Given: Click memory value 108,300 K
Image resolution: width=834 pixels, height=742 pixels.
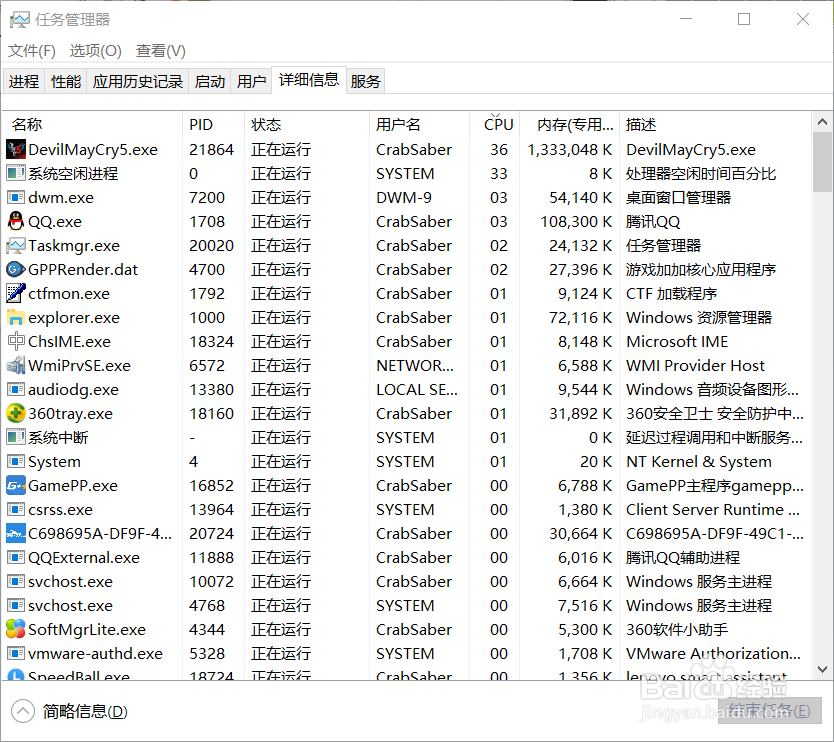Looking at the screenshot, I should [x=576, y=221].
